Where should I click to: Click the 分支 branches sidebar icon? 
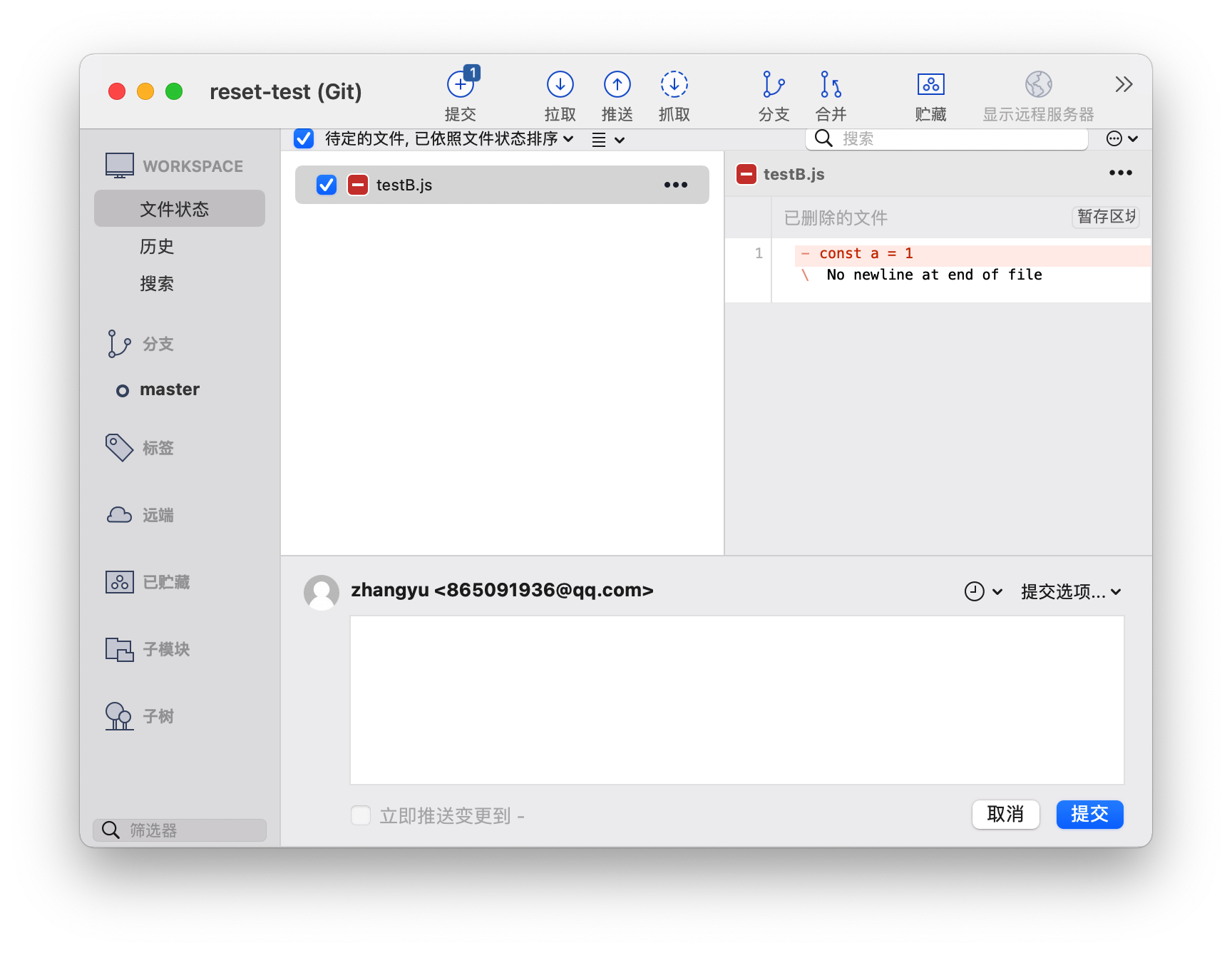click(119, 344)
